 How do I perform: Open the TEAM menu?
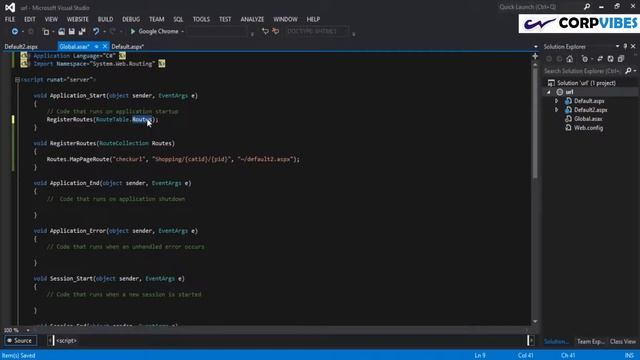(156, 19)
